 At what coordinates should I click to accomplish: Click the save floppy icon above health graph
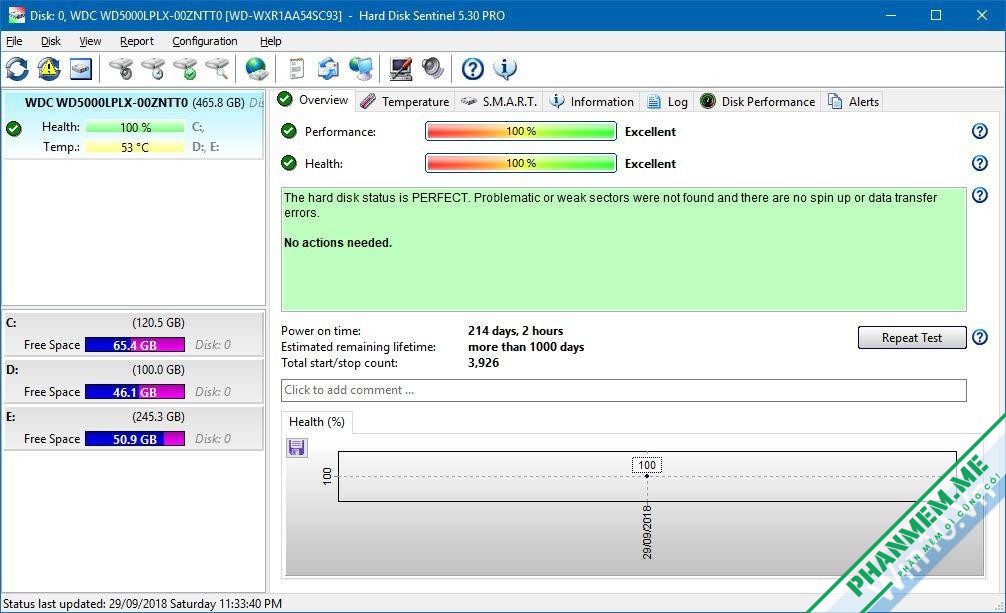click(296, 447)
